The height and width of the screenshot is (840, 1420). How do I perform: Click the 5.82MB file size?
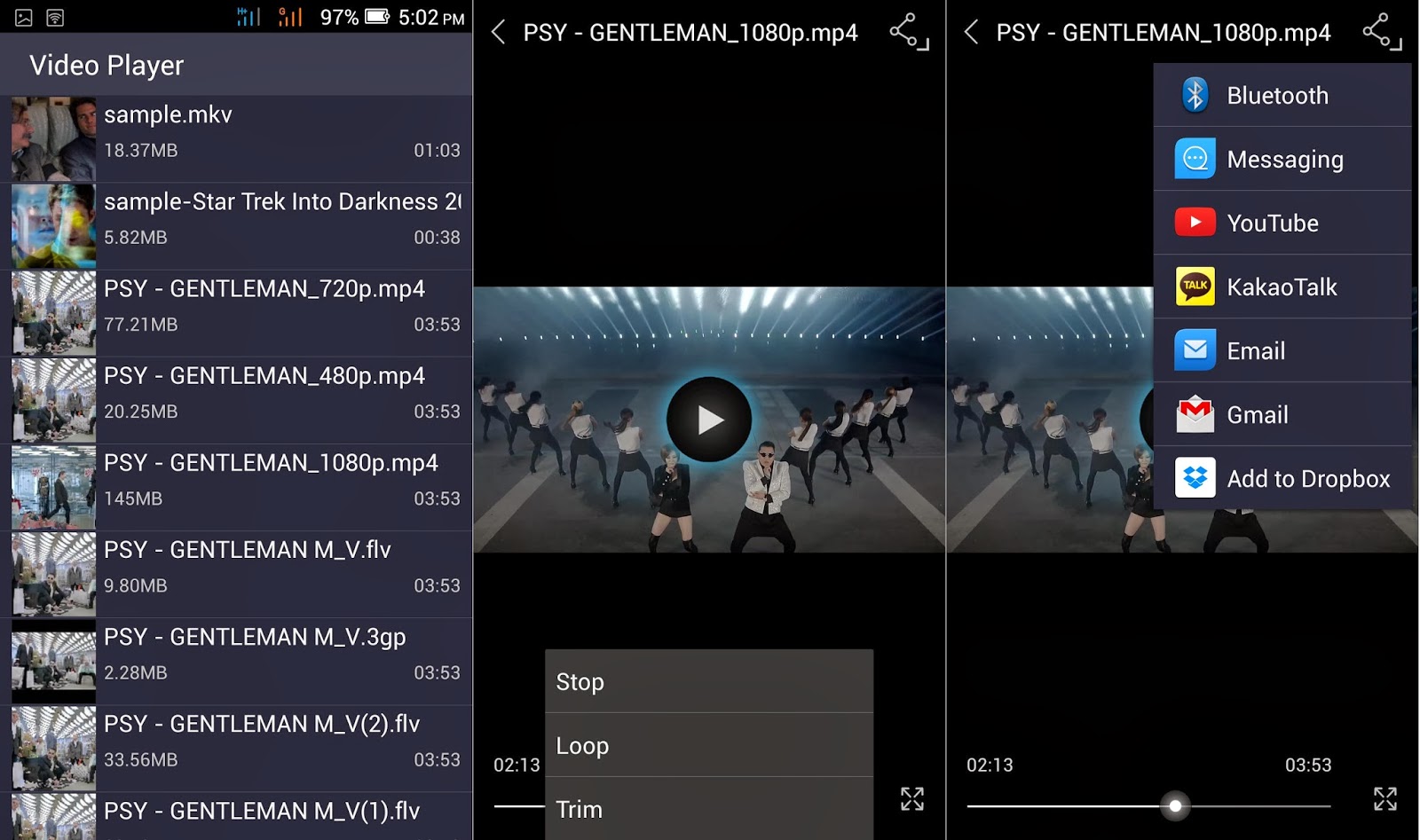pyautogui.click(x=136, y=237)
